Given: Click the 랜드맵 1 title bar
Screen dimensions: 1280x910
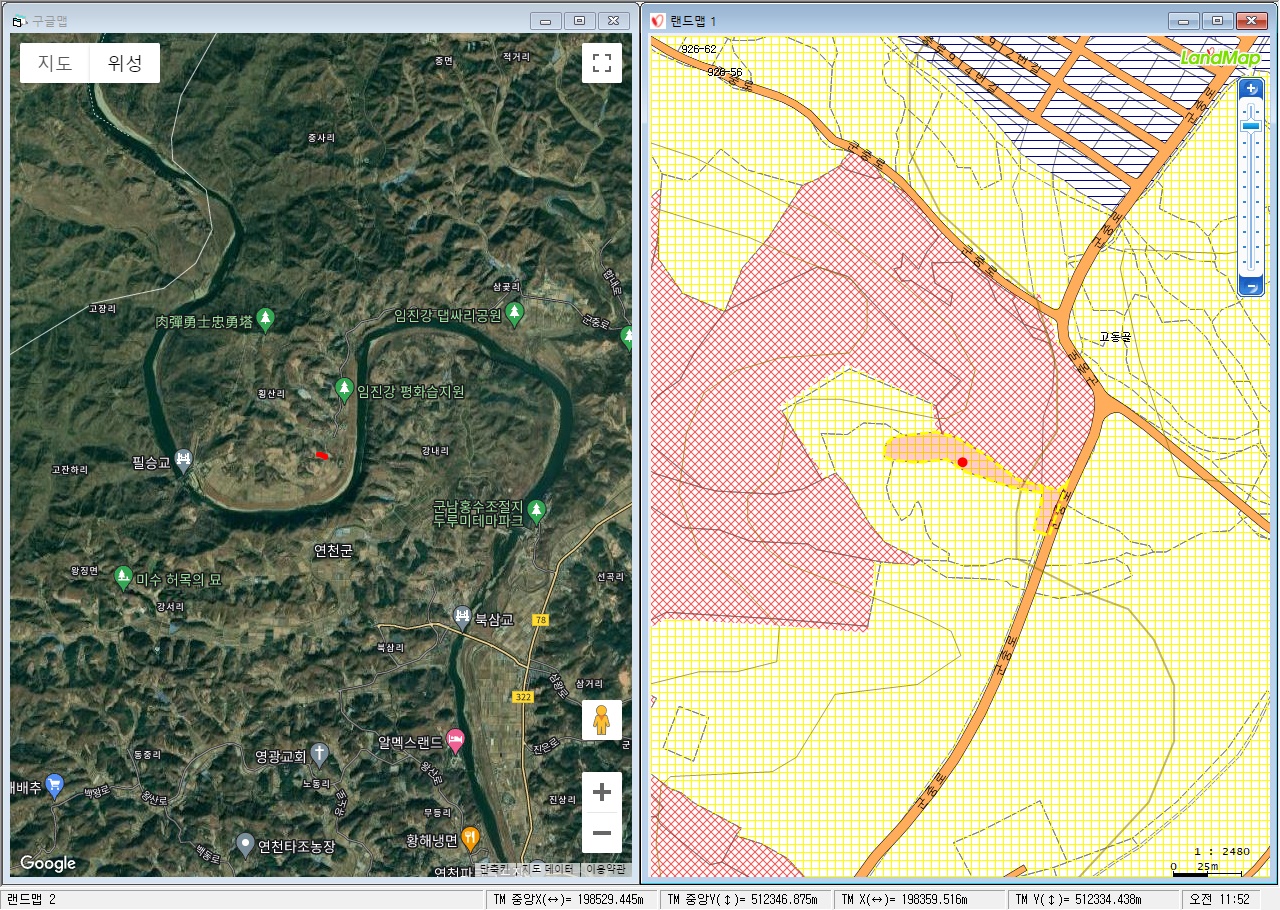Looking at the screenshot, I should (900, 20).
